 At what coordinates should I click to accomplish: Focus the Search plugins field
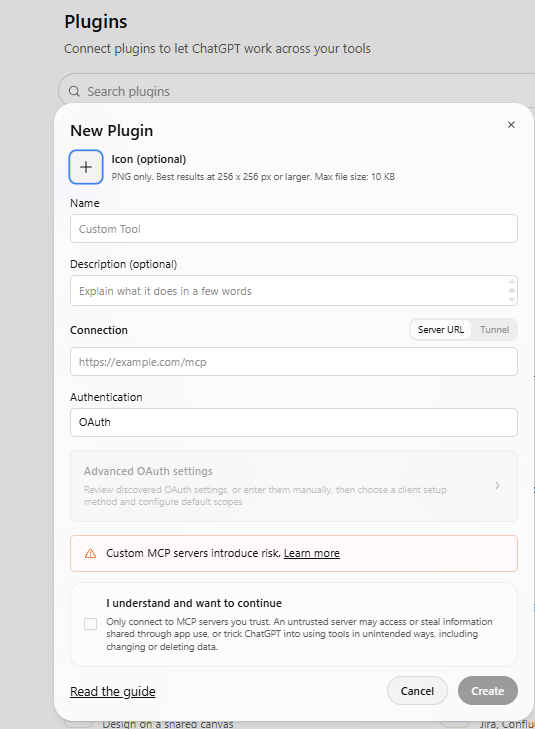point(297,91)
